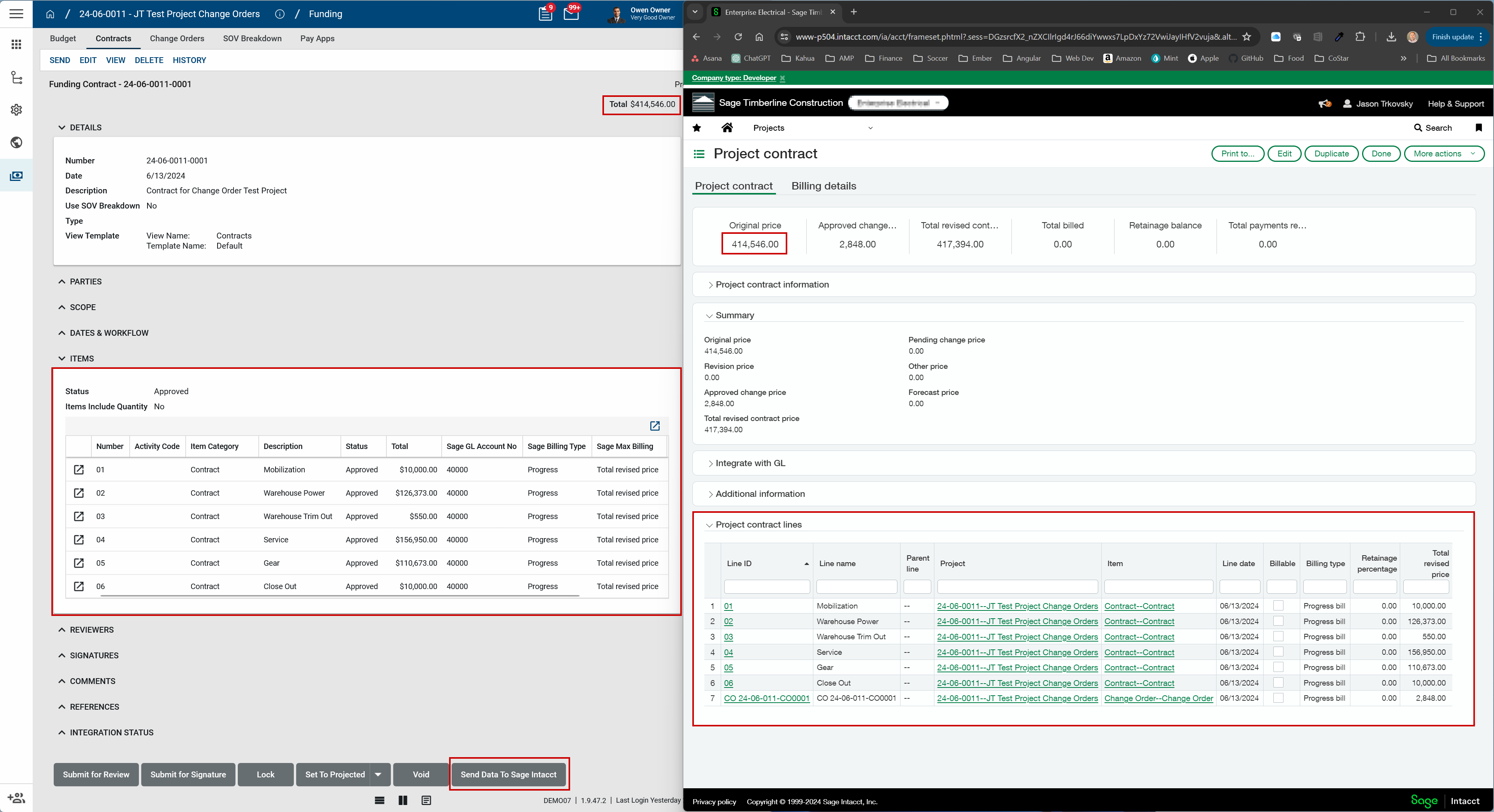Switch to the Change Orders tab
The width and height of the screenshot is (1494, 812).
pyautogui.click(x=177, y=38)
